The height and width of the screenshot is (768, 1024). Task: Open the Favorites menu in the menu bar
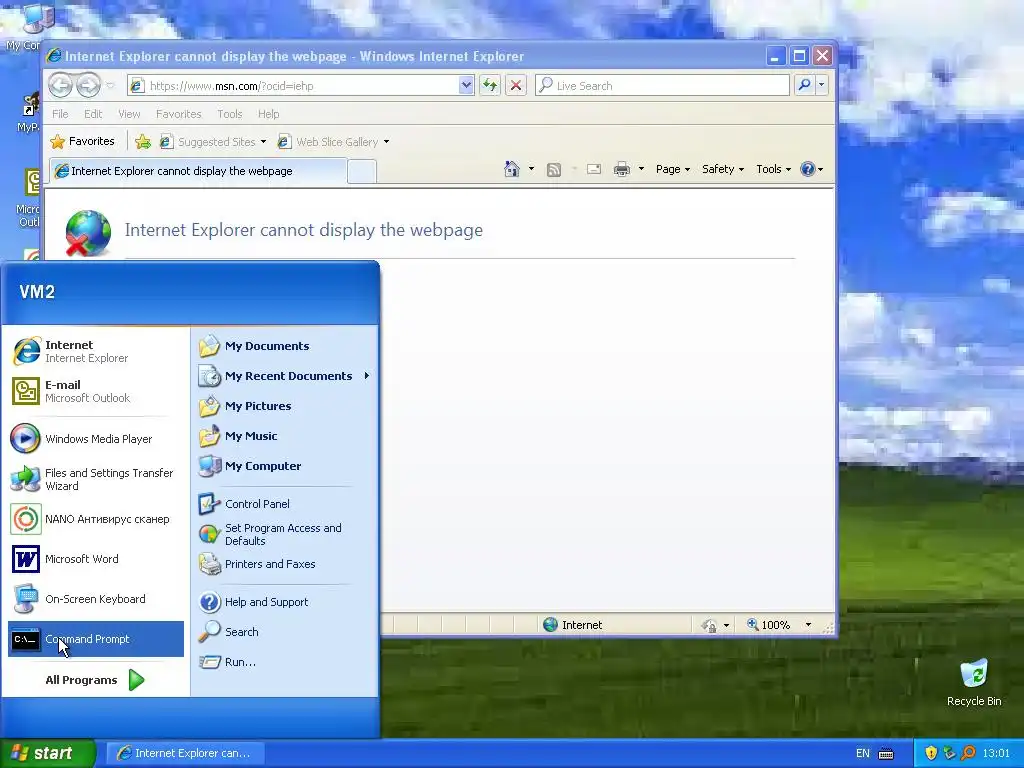178,114
